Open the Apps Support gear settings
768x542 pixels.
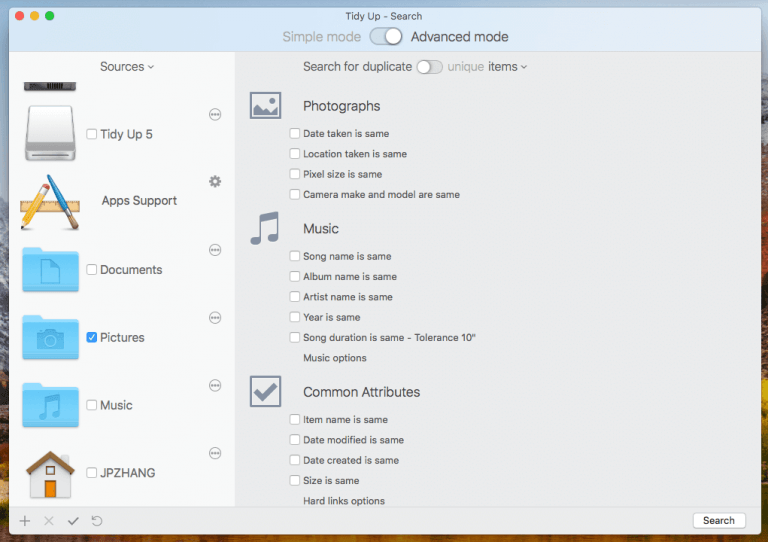pyautogui.click(x=215, y=182)
